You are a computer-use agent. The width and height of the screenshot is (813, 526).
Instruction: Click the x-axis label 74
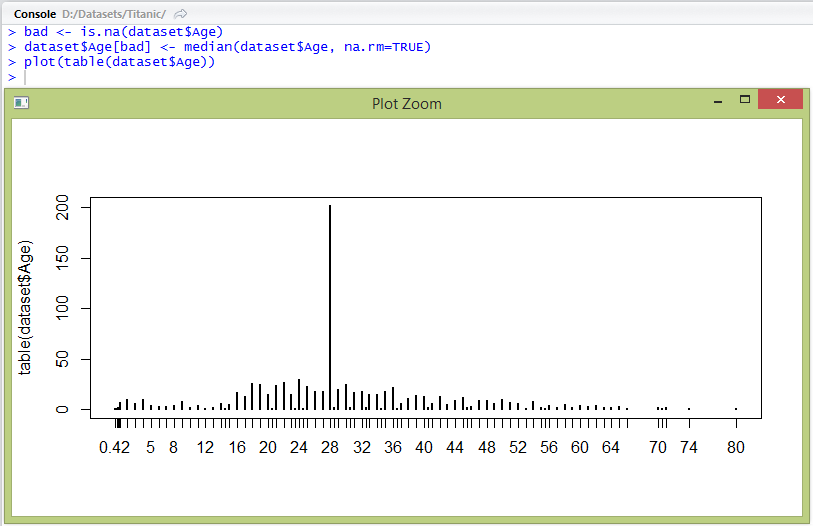689,447
